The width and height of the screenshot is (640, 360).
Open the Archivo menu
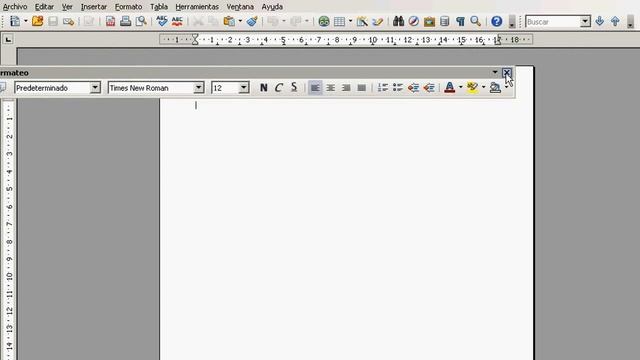pyautogui.click(x=15, y=7)
